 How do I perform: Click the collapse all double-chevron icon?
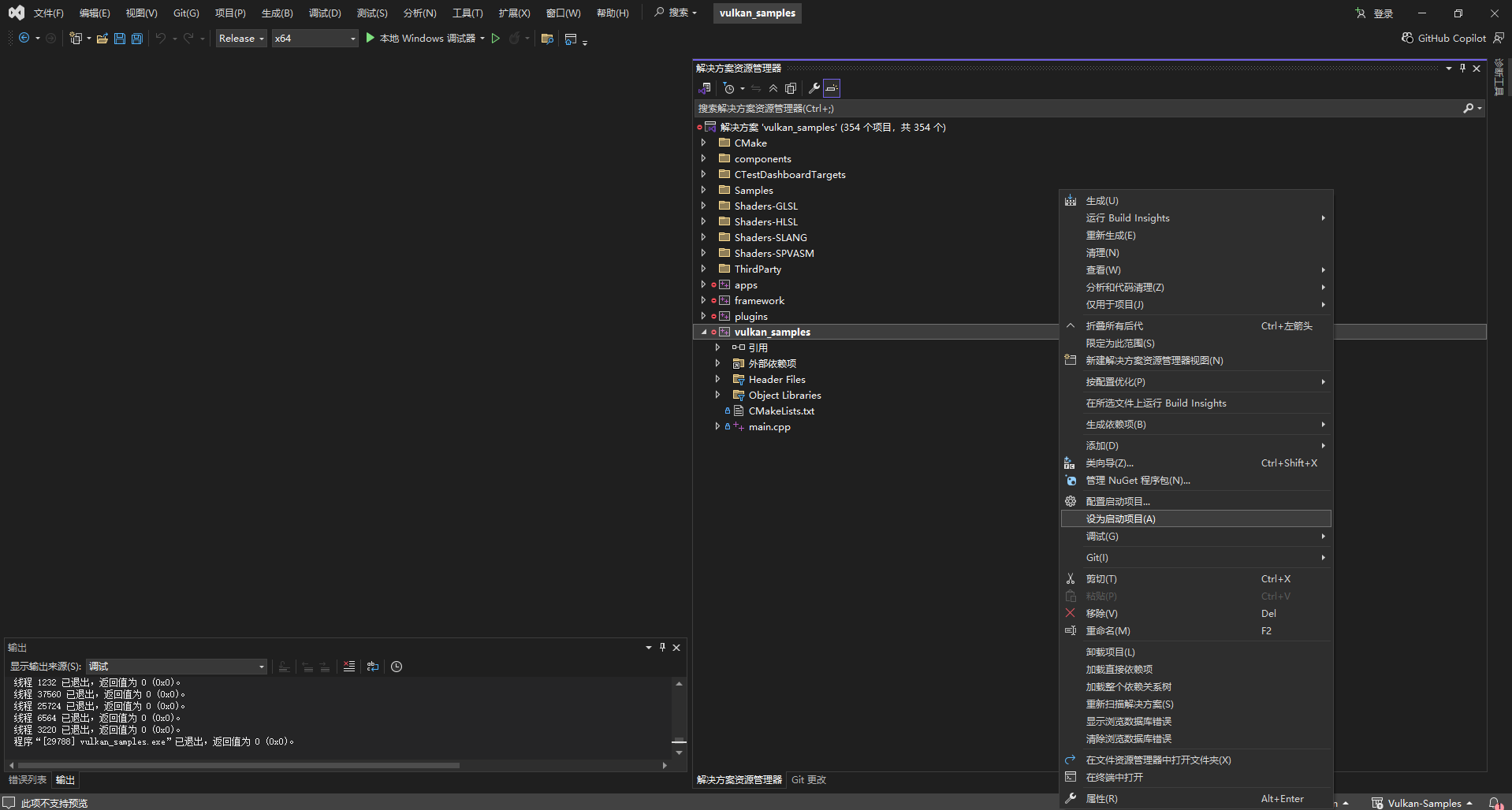pos(773,88)
